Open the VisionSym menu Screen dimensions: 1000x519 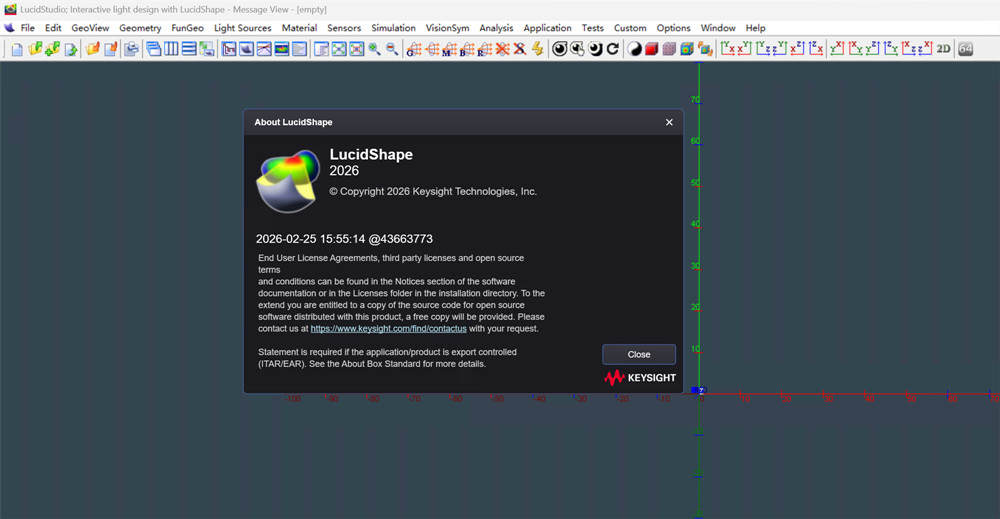[447, 28]
